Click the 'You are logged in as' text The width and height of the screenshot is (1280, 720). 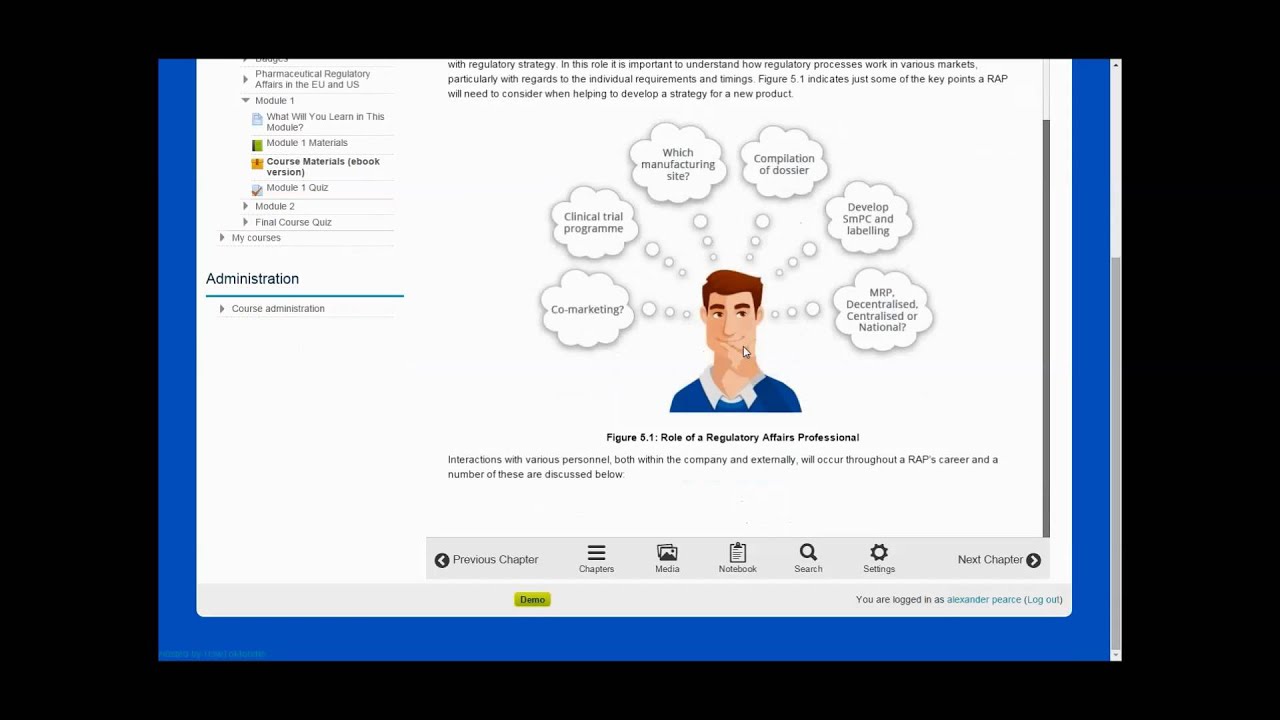click(900, 600)
